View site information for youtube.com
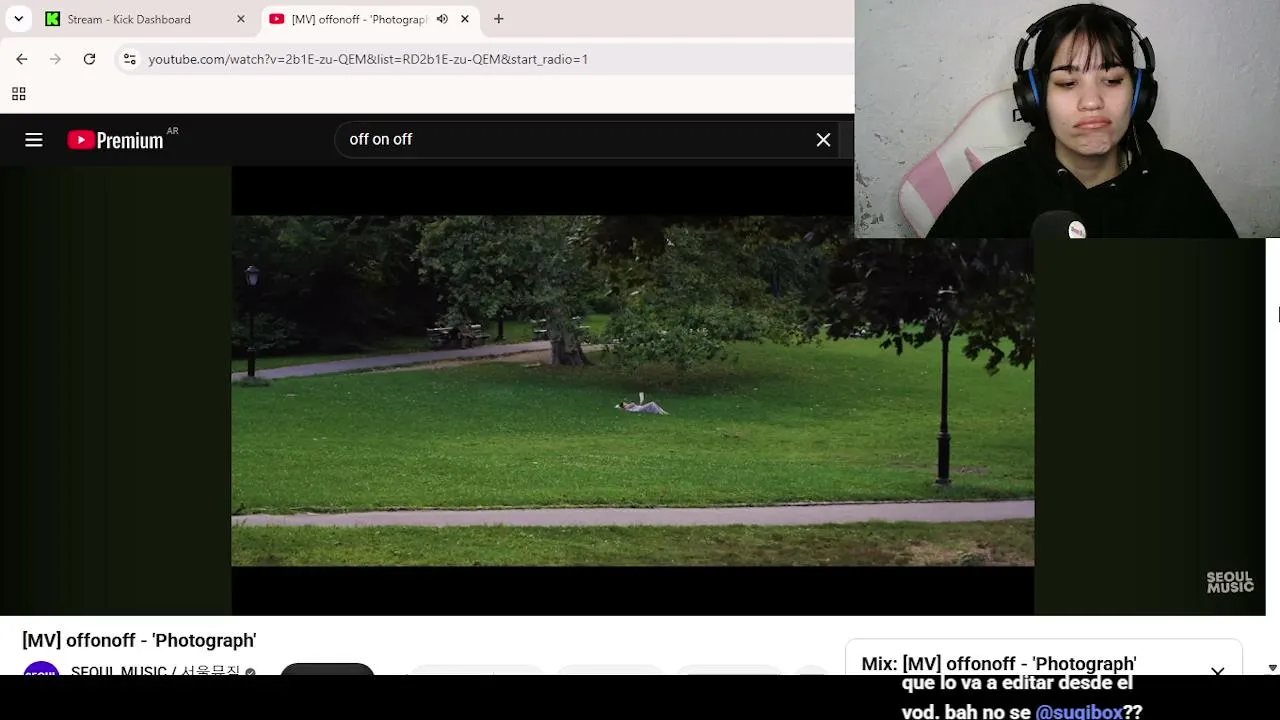Viewport: 1280px width, 720px height. coord(129,59)
